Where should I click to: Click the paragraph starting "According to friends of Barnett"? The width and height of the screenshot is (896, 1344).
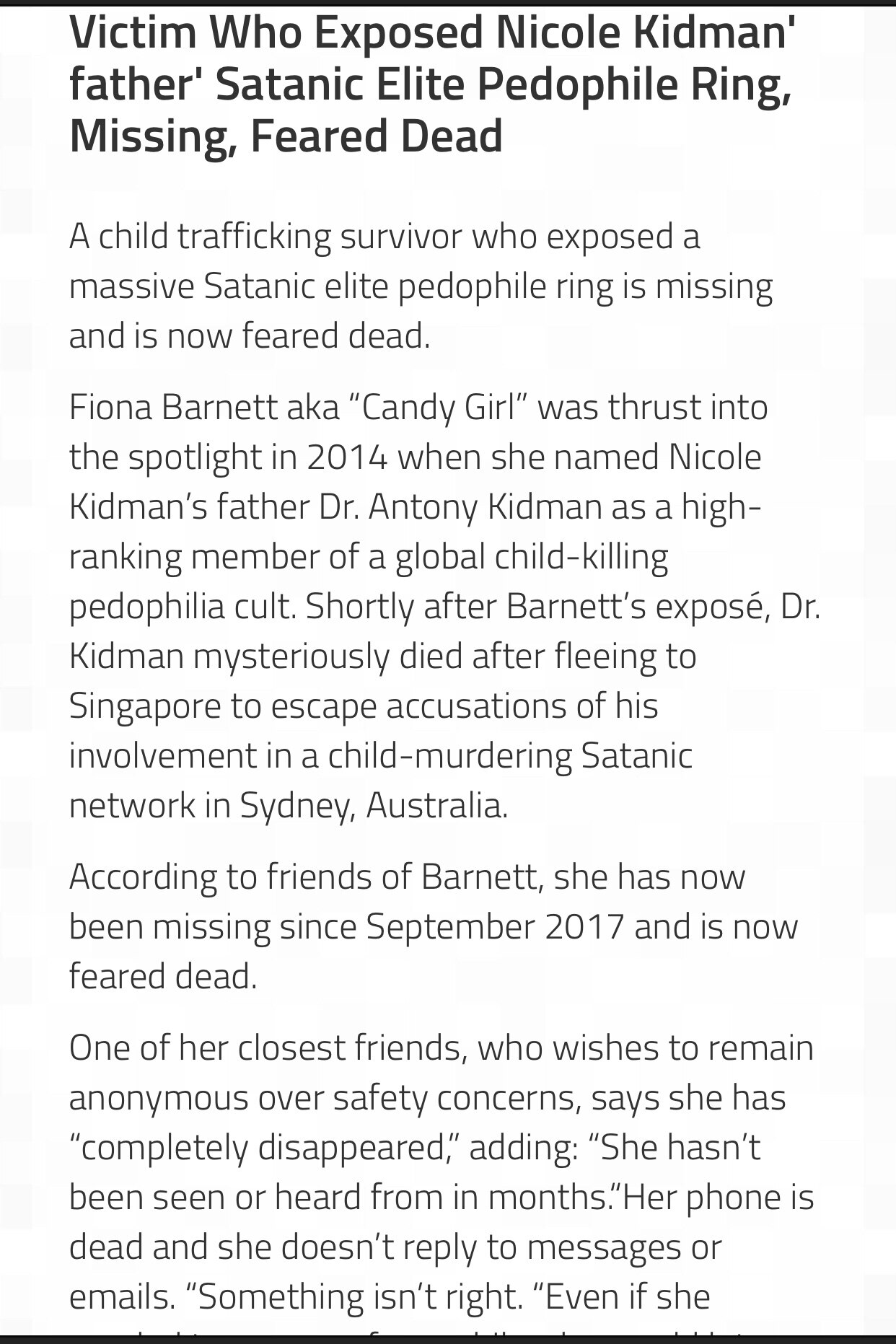pyautogui.click(x=433, y=926)
